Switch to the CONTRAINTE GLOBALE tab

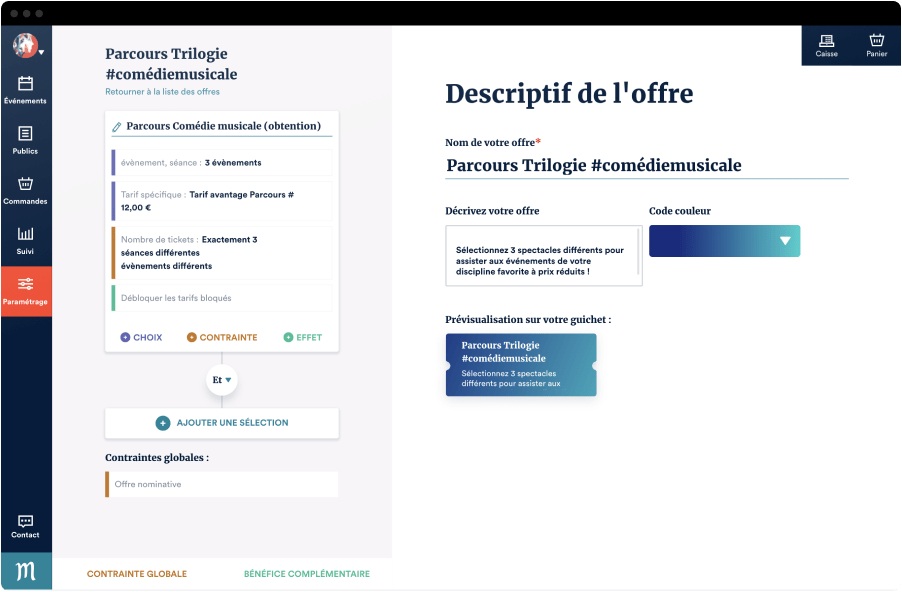137,574
